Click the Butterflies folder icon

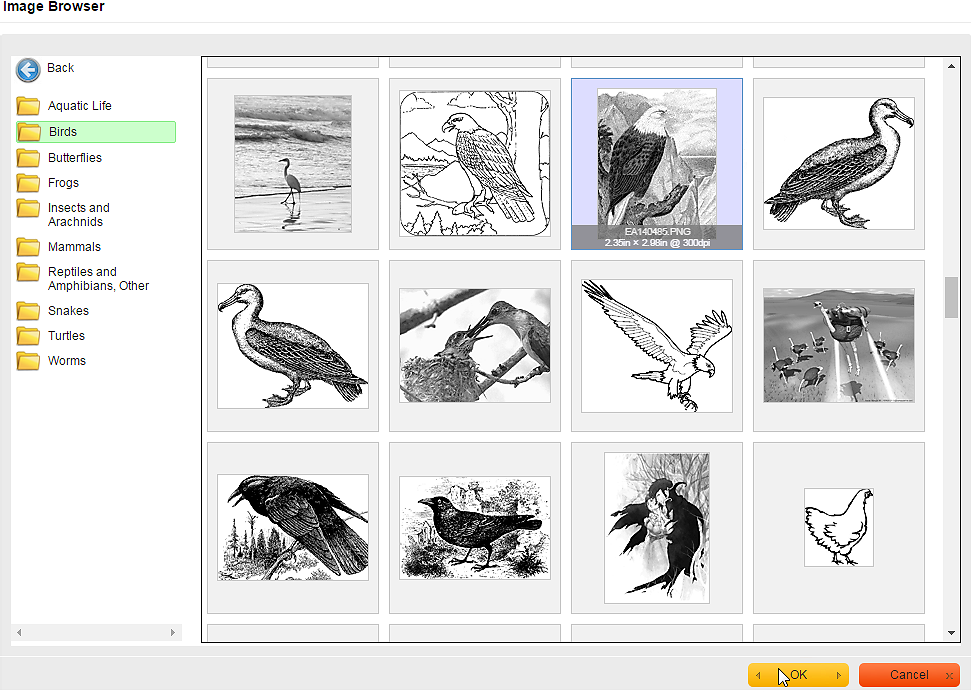pyautogui.click(x=29, y=158)
